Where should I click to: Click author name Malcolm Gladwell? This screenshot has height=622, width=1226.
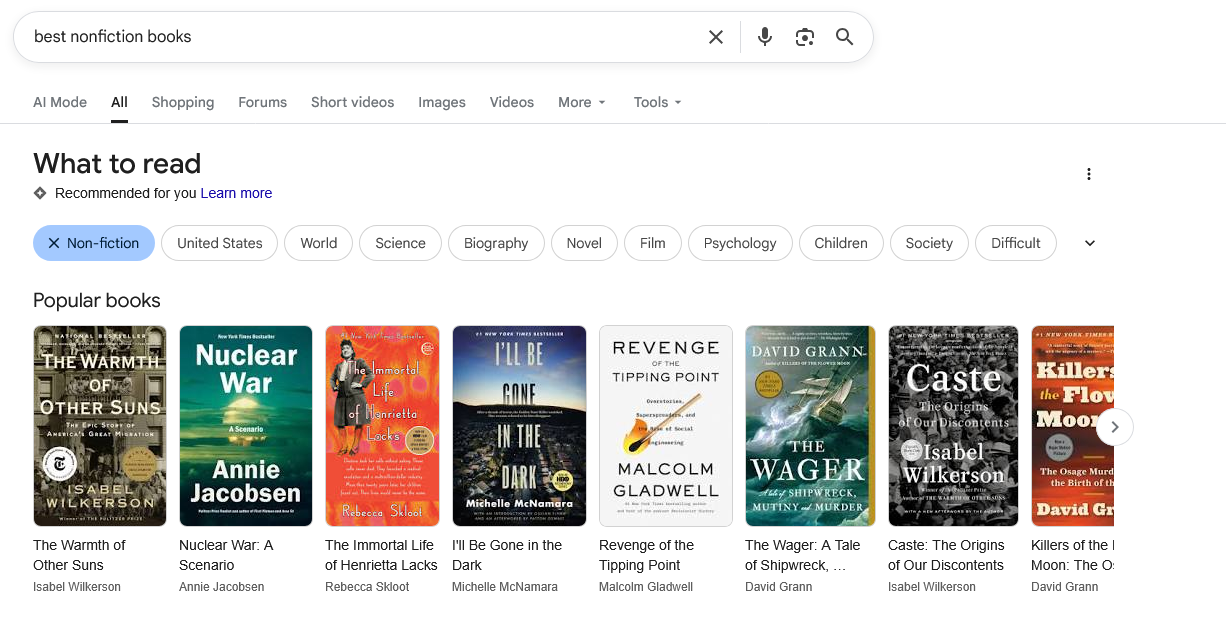pos(646,587)
